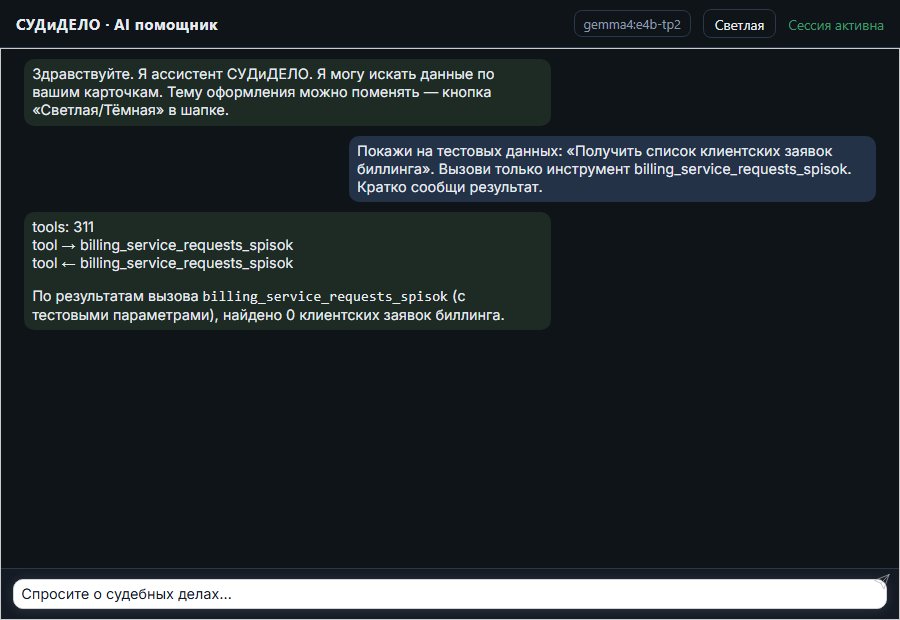Open the gemma4:e4b-tp2 model selector
900x620 pixels.
click(x=632, y=24)
